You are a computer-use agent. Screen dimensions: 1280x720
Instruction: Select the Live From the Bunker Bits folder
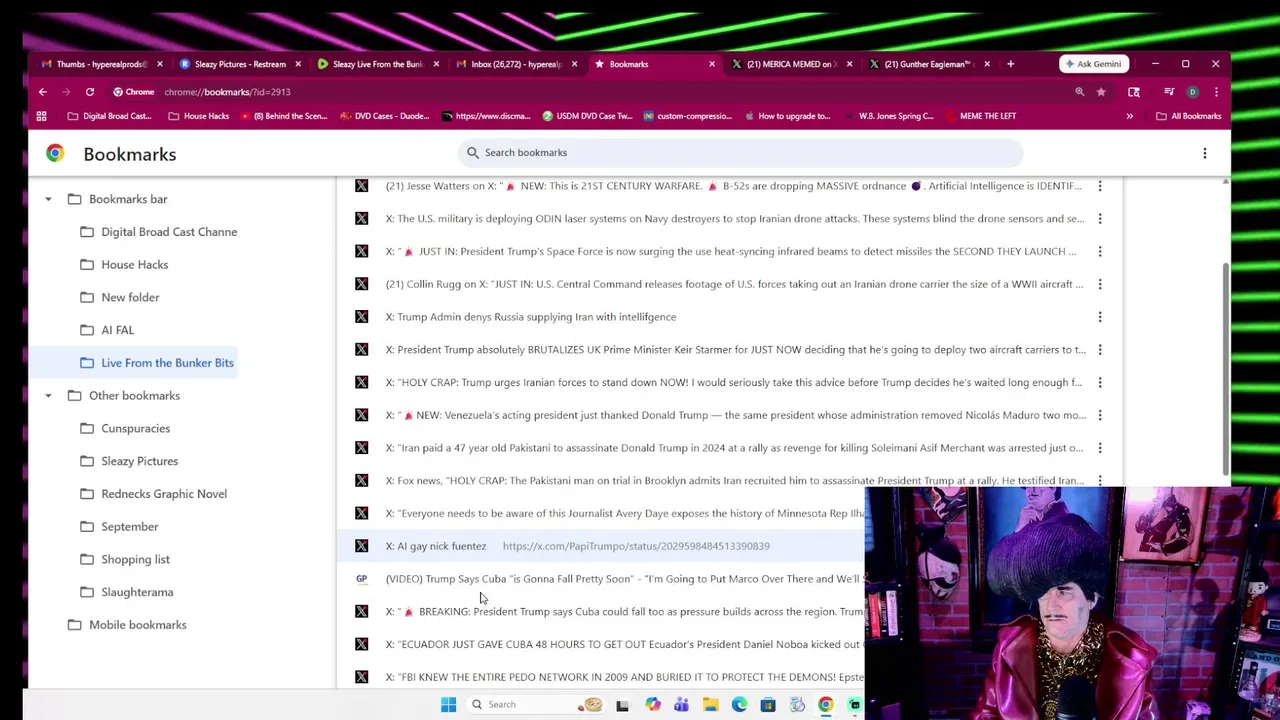(x=157, y=363)
